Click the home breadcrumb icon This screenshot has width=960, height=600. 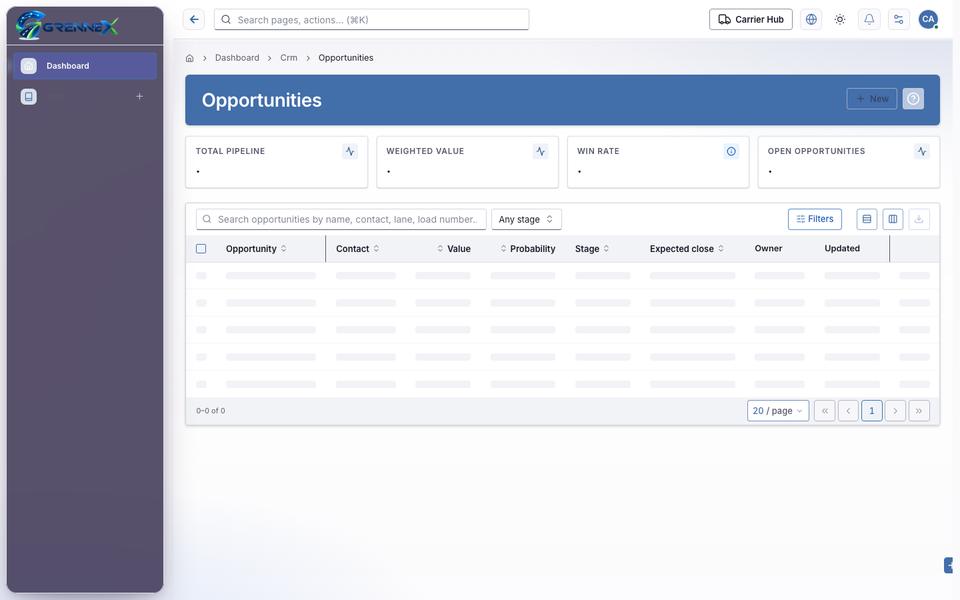[190, 58]
